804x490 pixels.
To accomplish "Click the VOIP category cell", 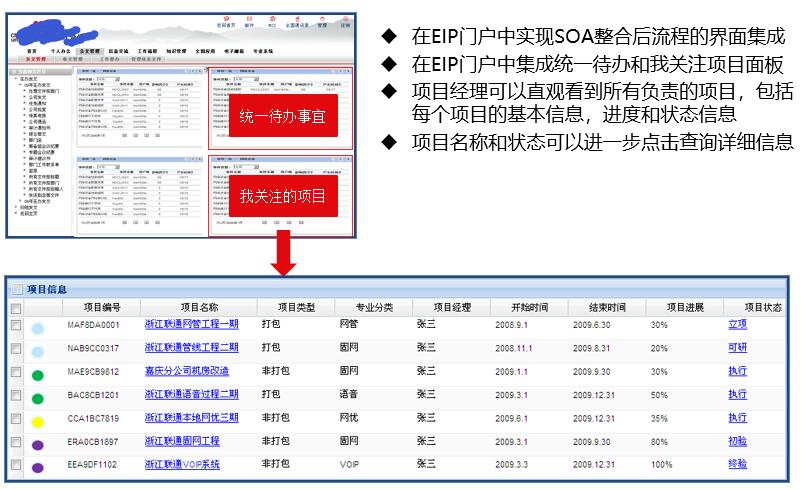I will (x=349, y=465).
